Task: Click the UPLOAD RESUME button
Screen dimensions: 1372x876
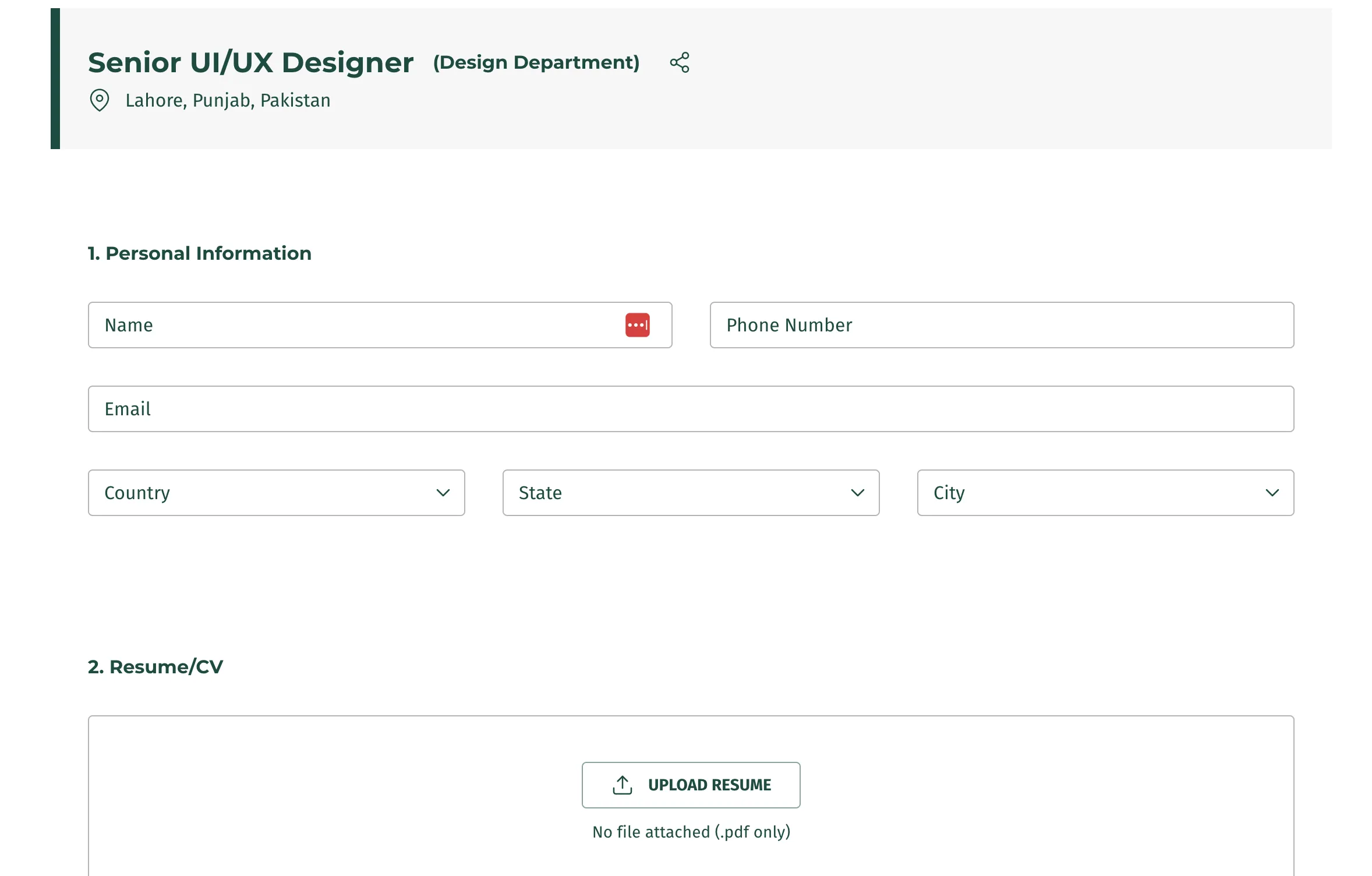Action: (x=691, y=785)
